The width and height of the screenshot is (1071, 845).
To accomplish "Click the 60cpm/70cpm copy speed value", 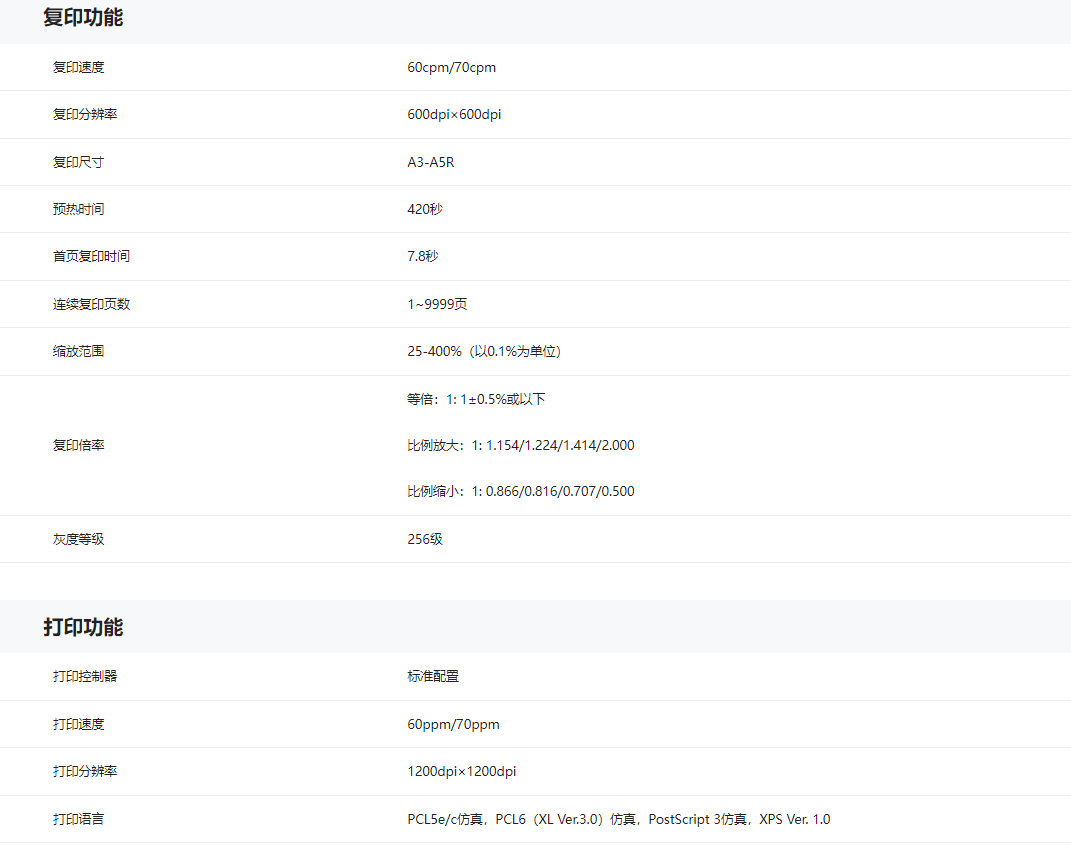I will click(451, 67).
